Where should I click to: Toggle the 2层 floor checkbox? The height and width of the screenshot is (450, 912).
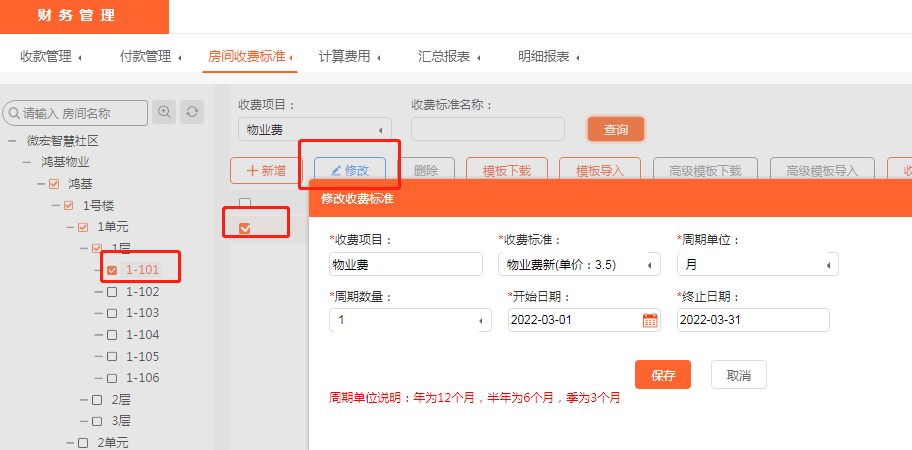(97, 400)
